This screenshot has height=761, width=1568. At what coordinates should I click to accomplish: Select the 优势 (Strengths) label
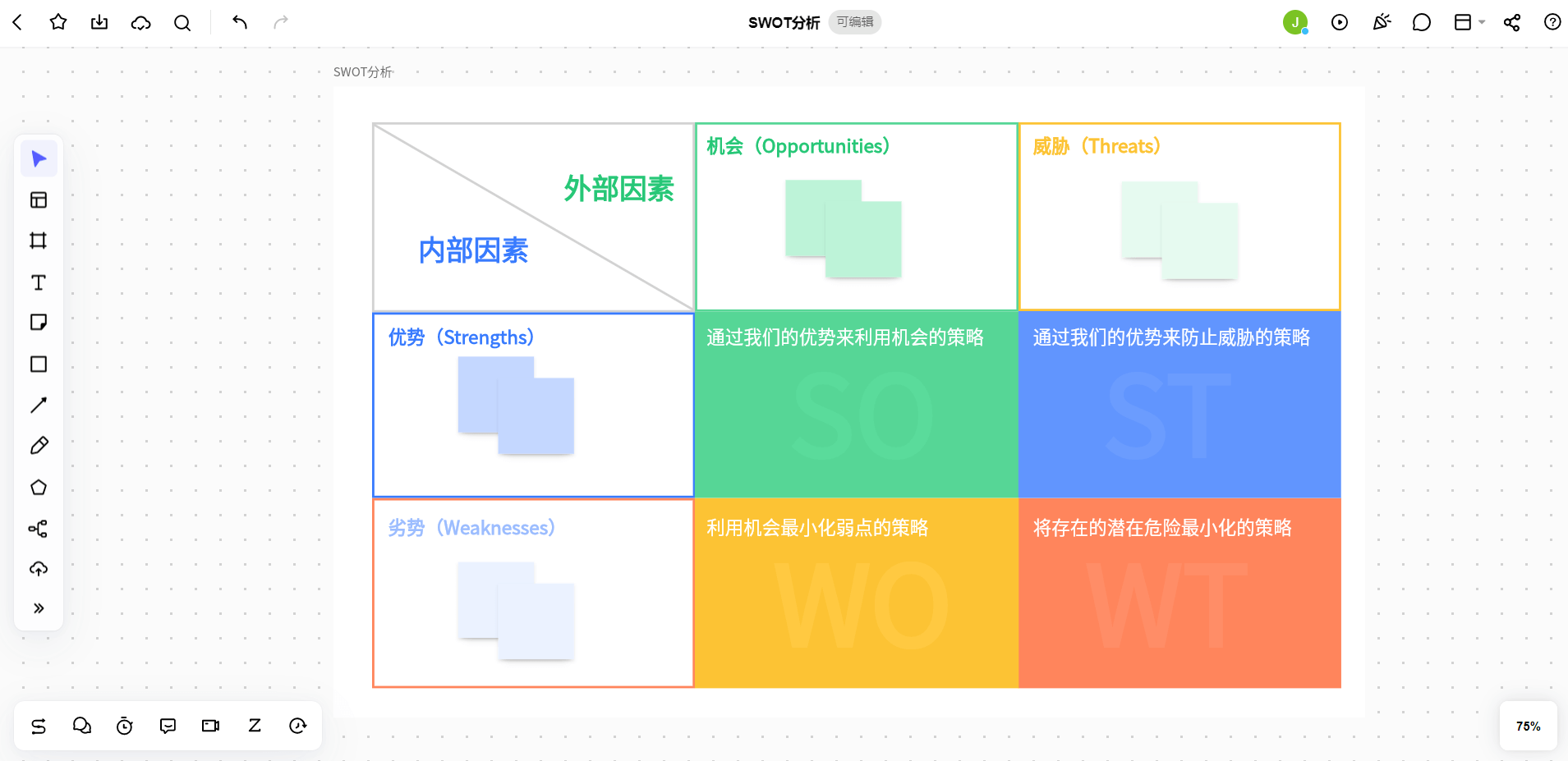(x=461, y=337)
